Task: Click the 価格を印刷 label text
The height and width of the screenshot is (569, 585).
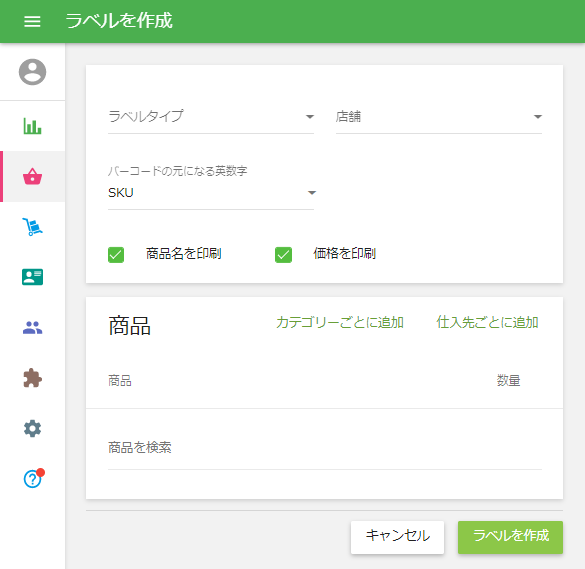Action: coord(344,254)
